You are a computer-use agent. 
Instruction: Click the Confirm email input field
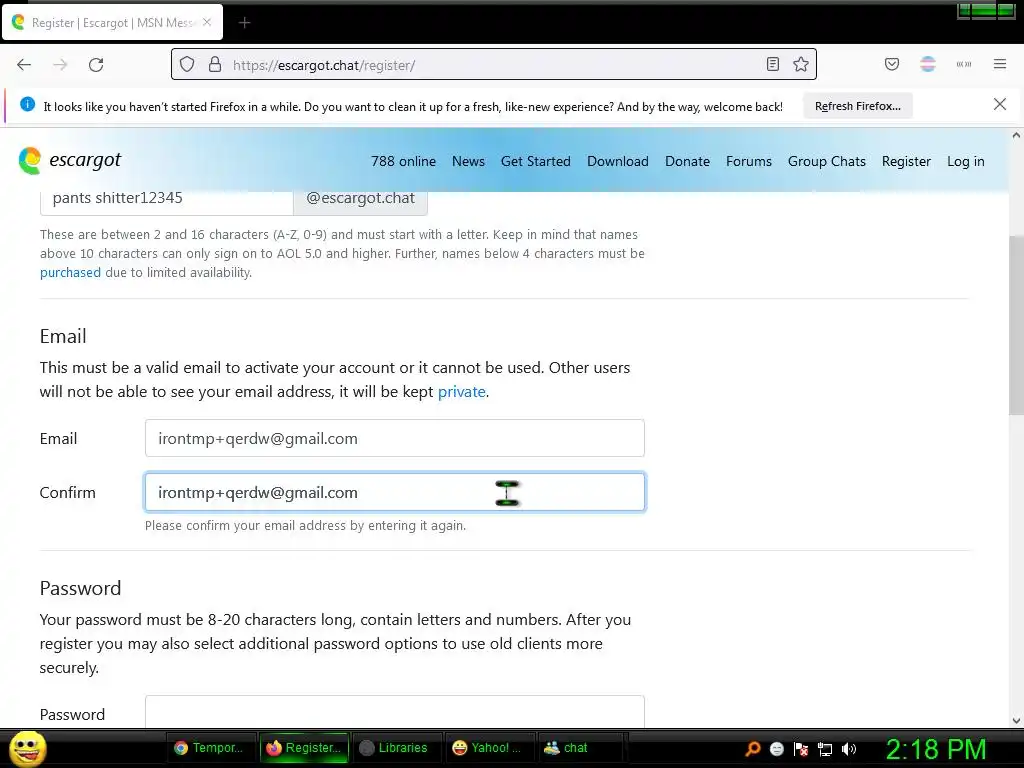coord(394,492)
